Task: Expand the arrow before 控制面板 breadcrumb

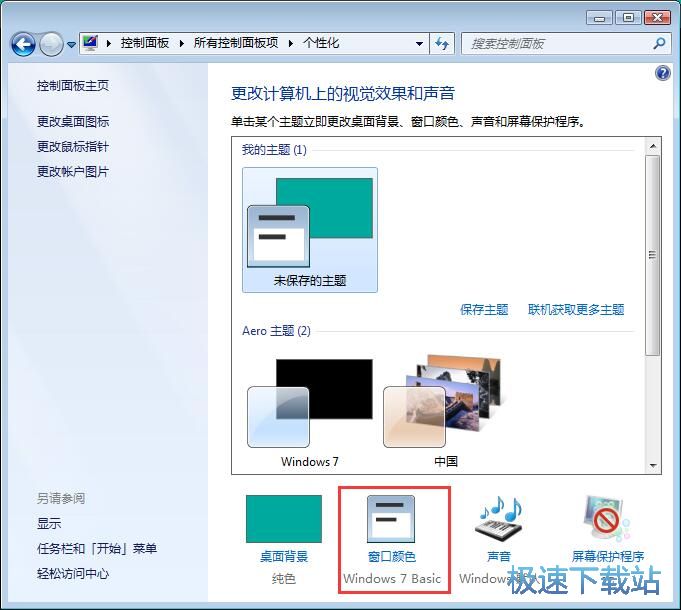Action: click(109, 43)
